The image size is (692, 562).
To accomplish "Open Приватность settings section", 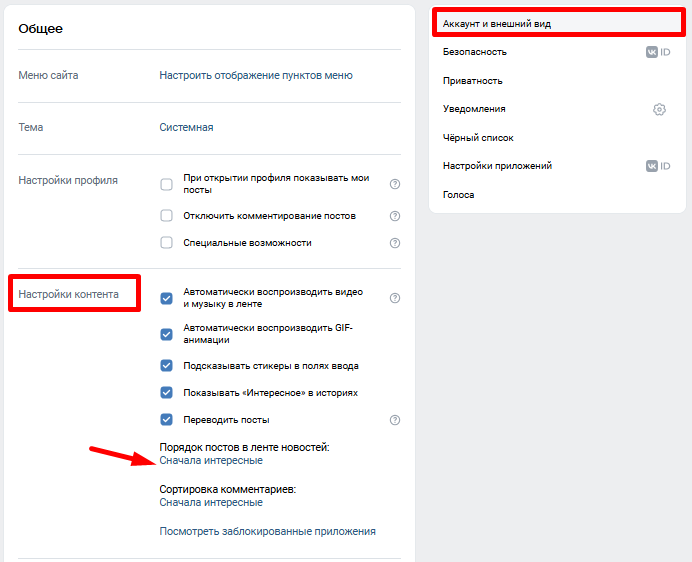I will click(x=472, y=81).
